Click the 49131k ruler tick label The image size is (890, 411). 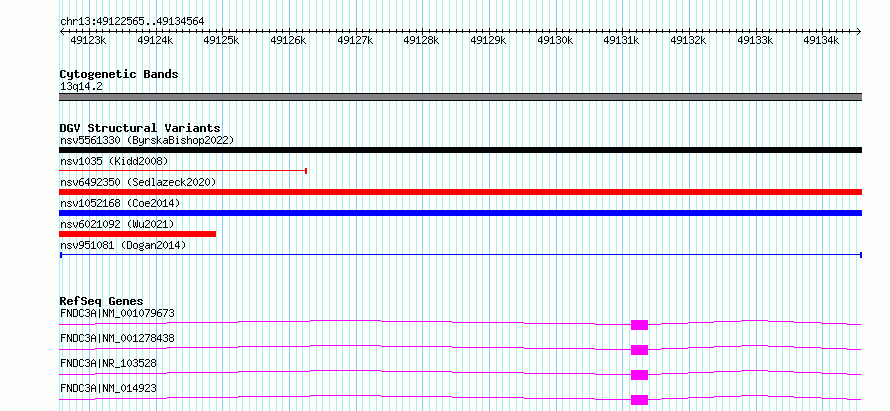click(x=622, y=40)
